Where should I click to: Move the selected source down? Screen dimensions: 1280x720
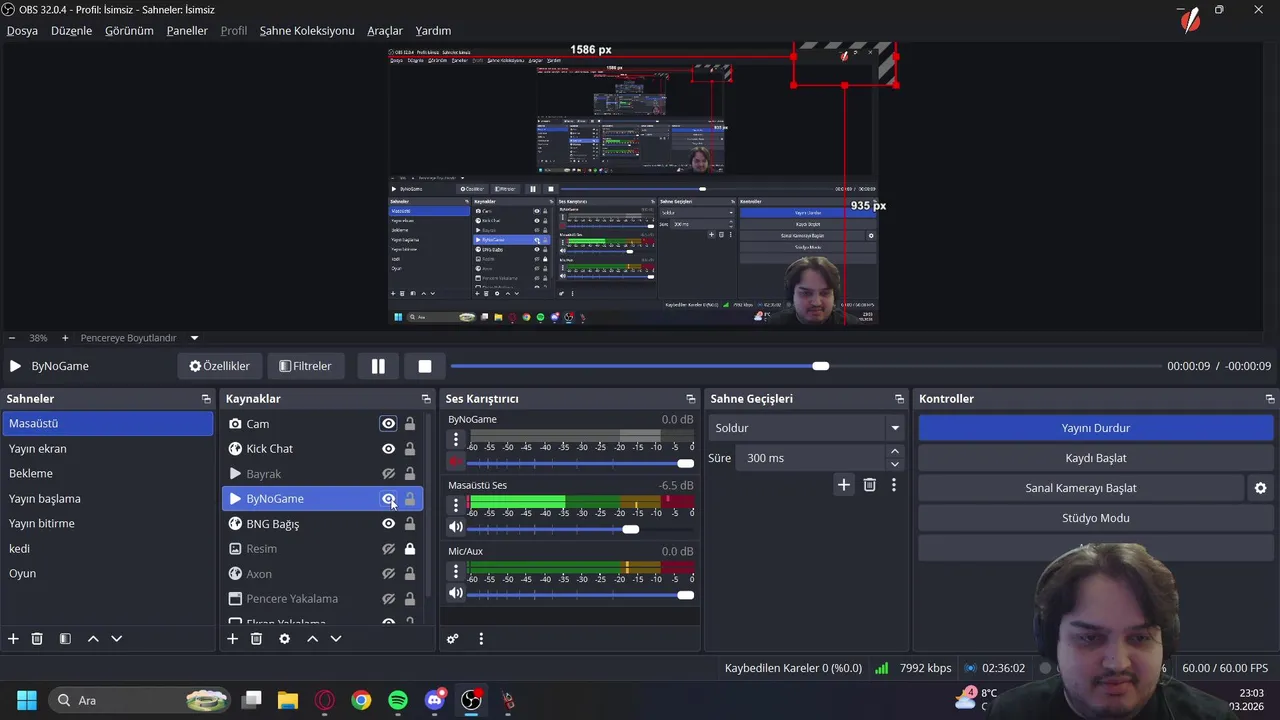[336, 639]
